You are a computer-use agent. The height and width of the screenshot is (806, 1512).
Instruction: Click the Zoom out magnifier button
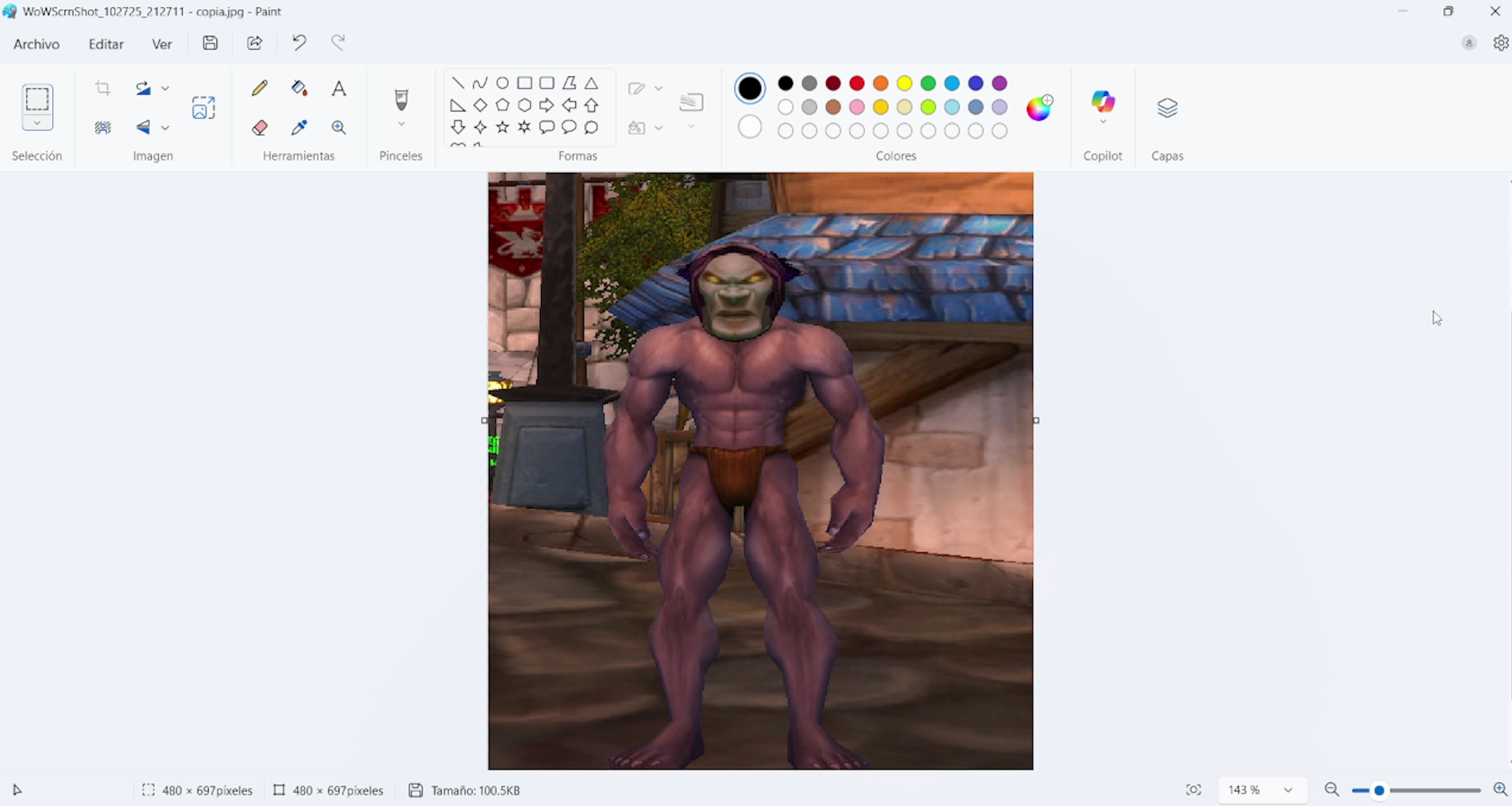pos(1332,789)
